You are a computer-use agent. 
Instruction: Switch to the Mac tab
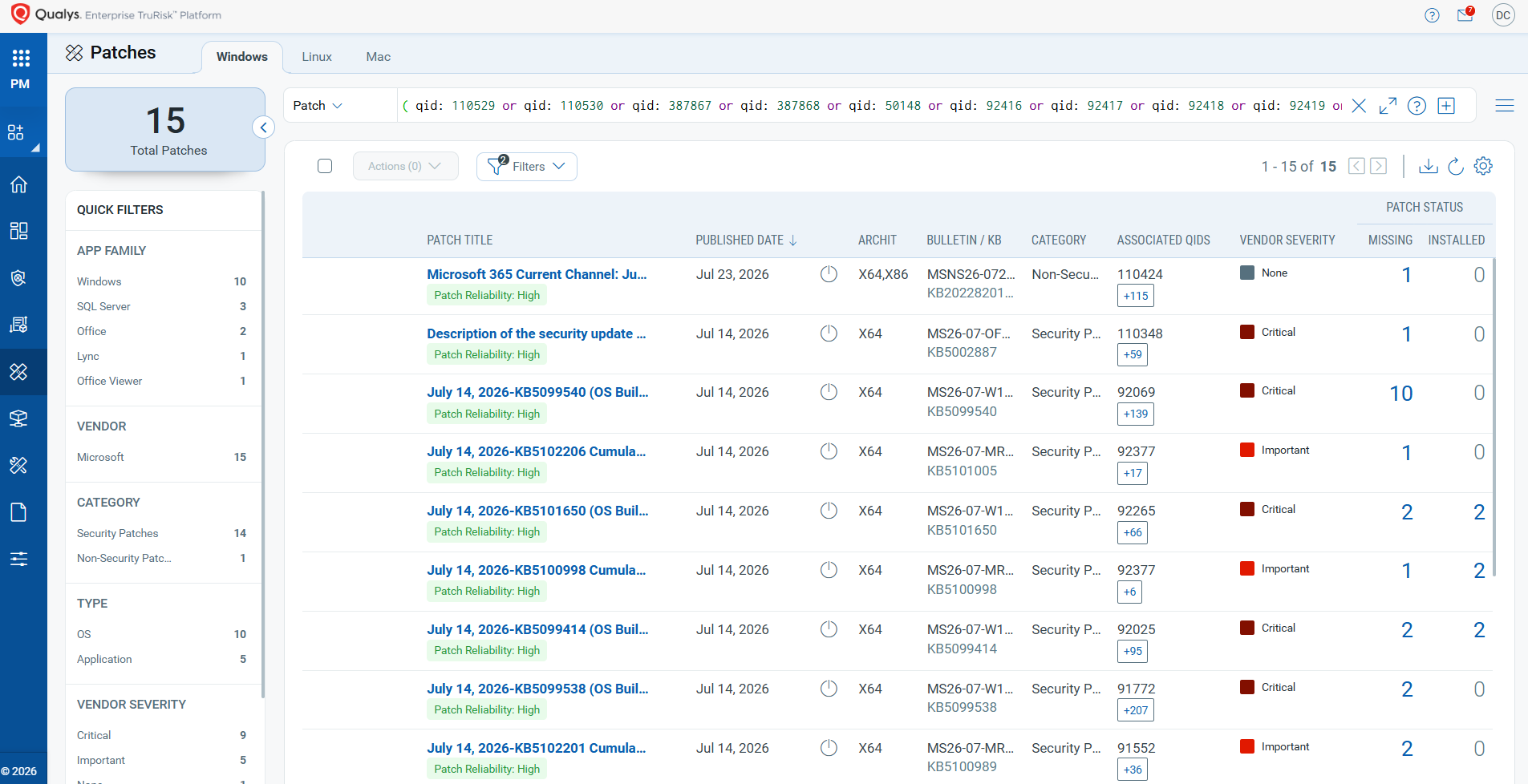tap(379, 57)
